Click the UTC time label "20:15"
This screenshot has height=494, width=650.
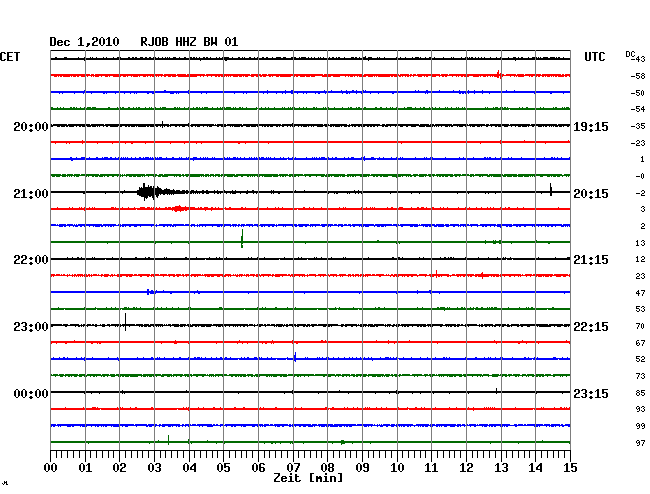(591, 194)
